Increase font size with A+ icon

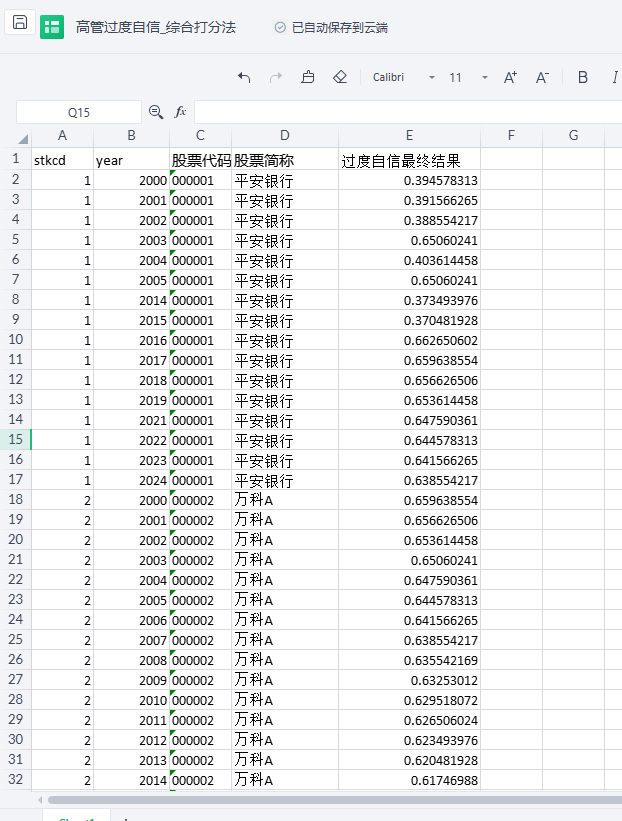510,77
